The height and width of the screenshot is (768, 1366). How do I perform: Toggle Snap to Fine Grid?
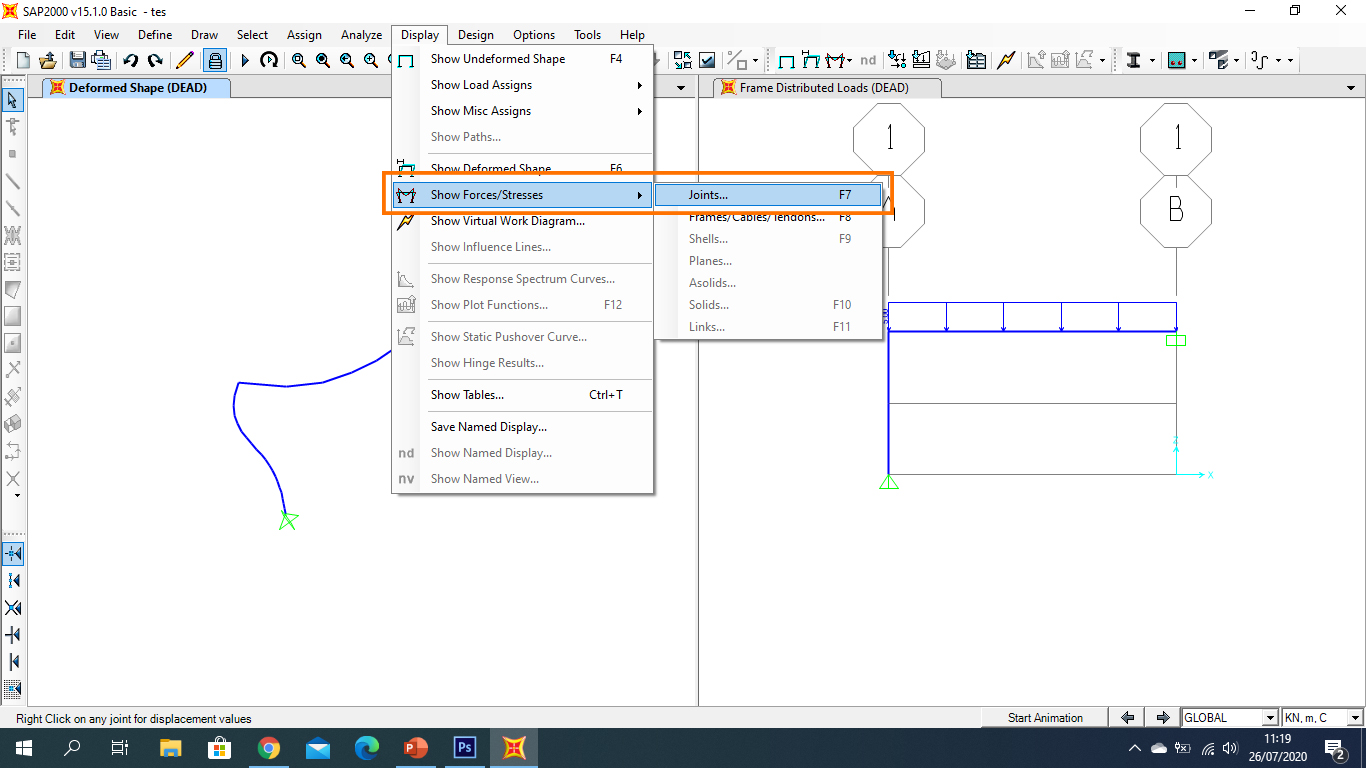click(x=13, y=688)
